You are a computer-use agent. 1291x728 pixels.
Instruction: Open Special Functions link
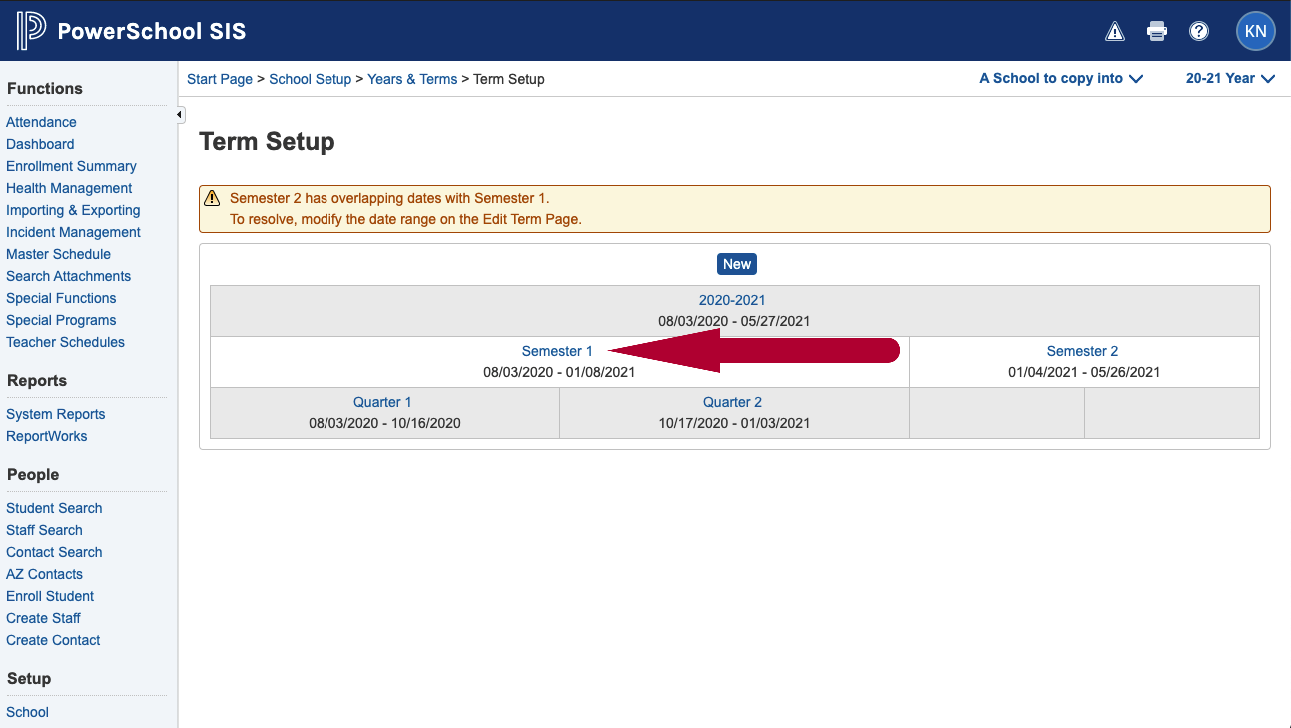pos(61,298)
